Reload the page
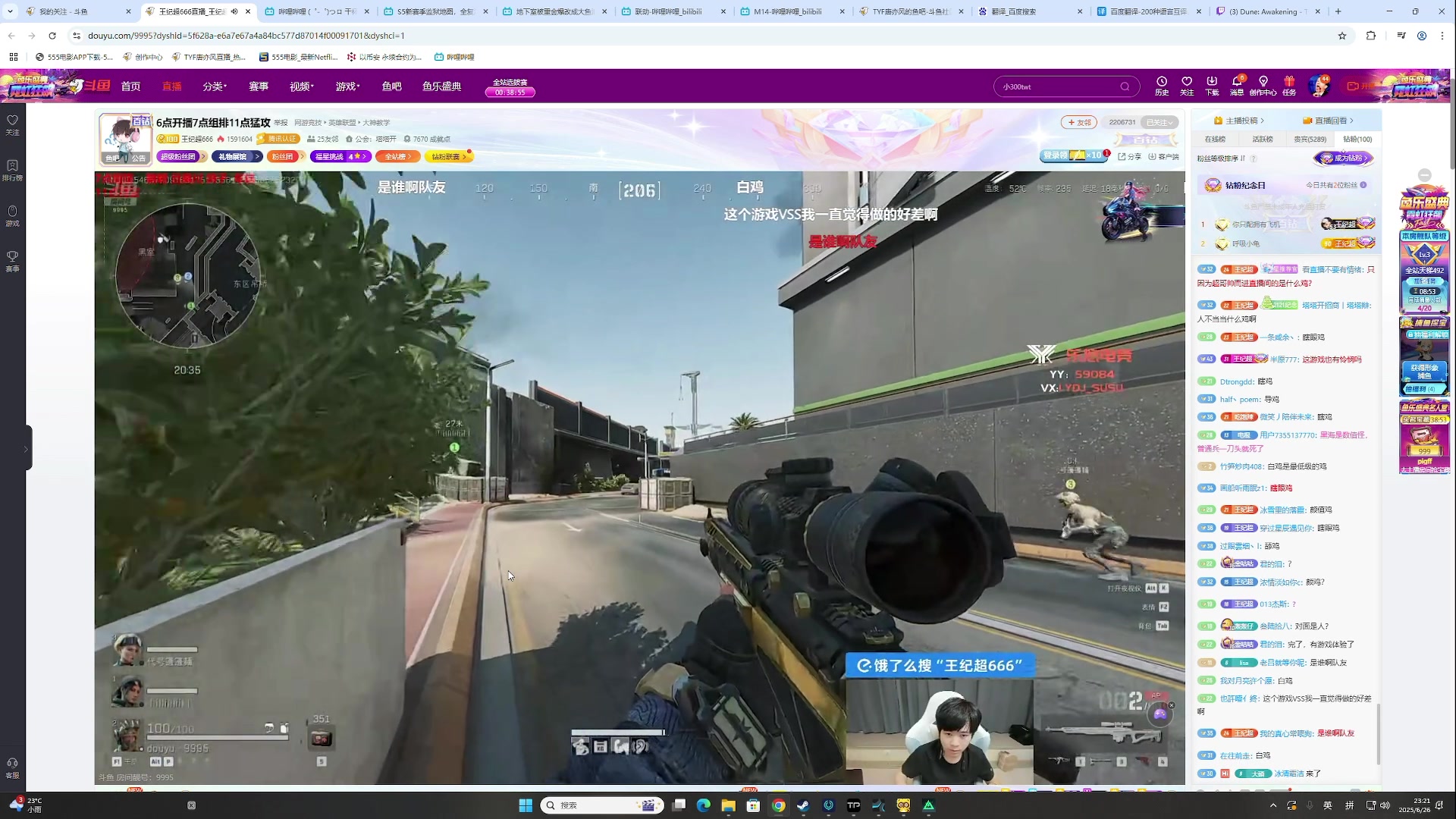 click(52, 36)
